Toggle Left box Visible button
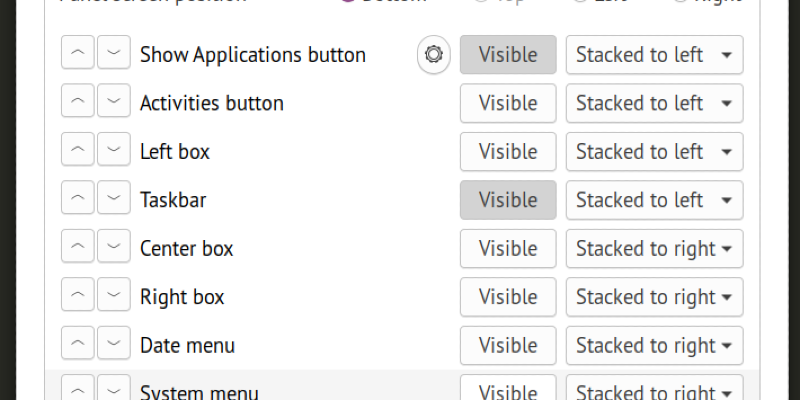This screenshot has height=400, width=800. pos(508,152)
